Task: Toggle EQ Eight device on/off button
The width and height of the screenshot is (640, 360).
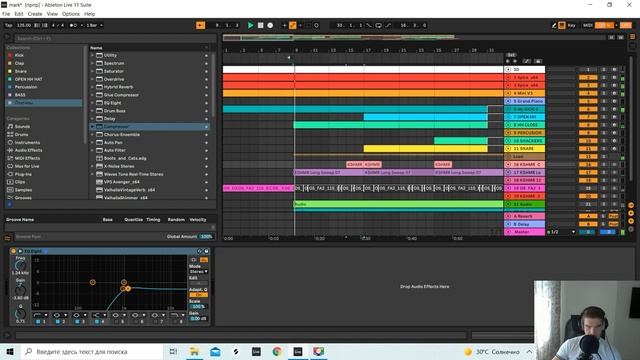Action: click(x=13, y=251)
